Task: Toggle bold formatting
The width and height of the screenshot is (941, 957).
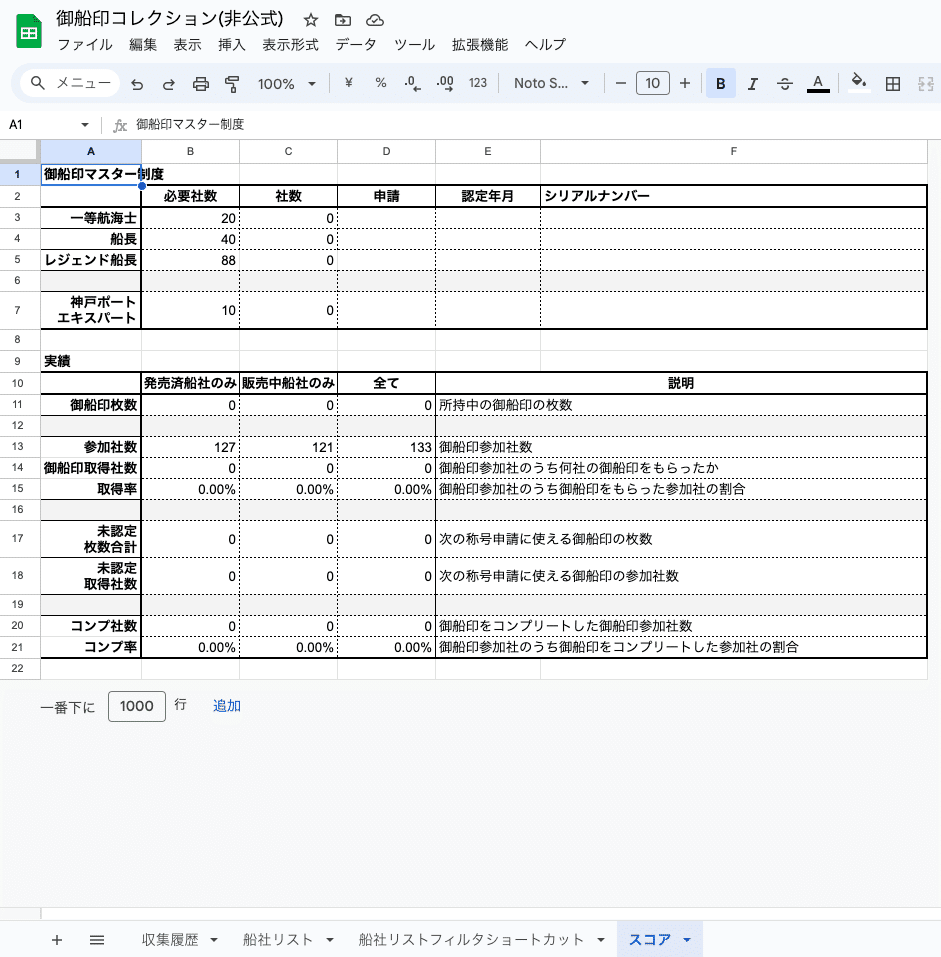Action: tap(721, 83)
